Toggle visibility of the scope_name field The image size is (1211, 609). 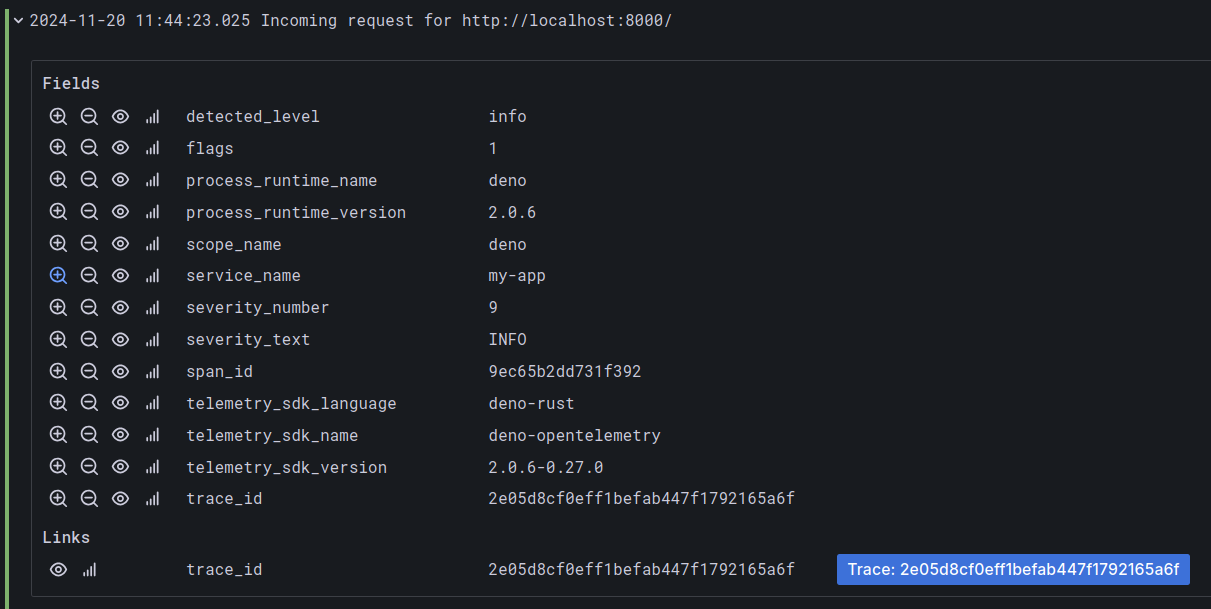120,244
